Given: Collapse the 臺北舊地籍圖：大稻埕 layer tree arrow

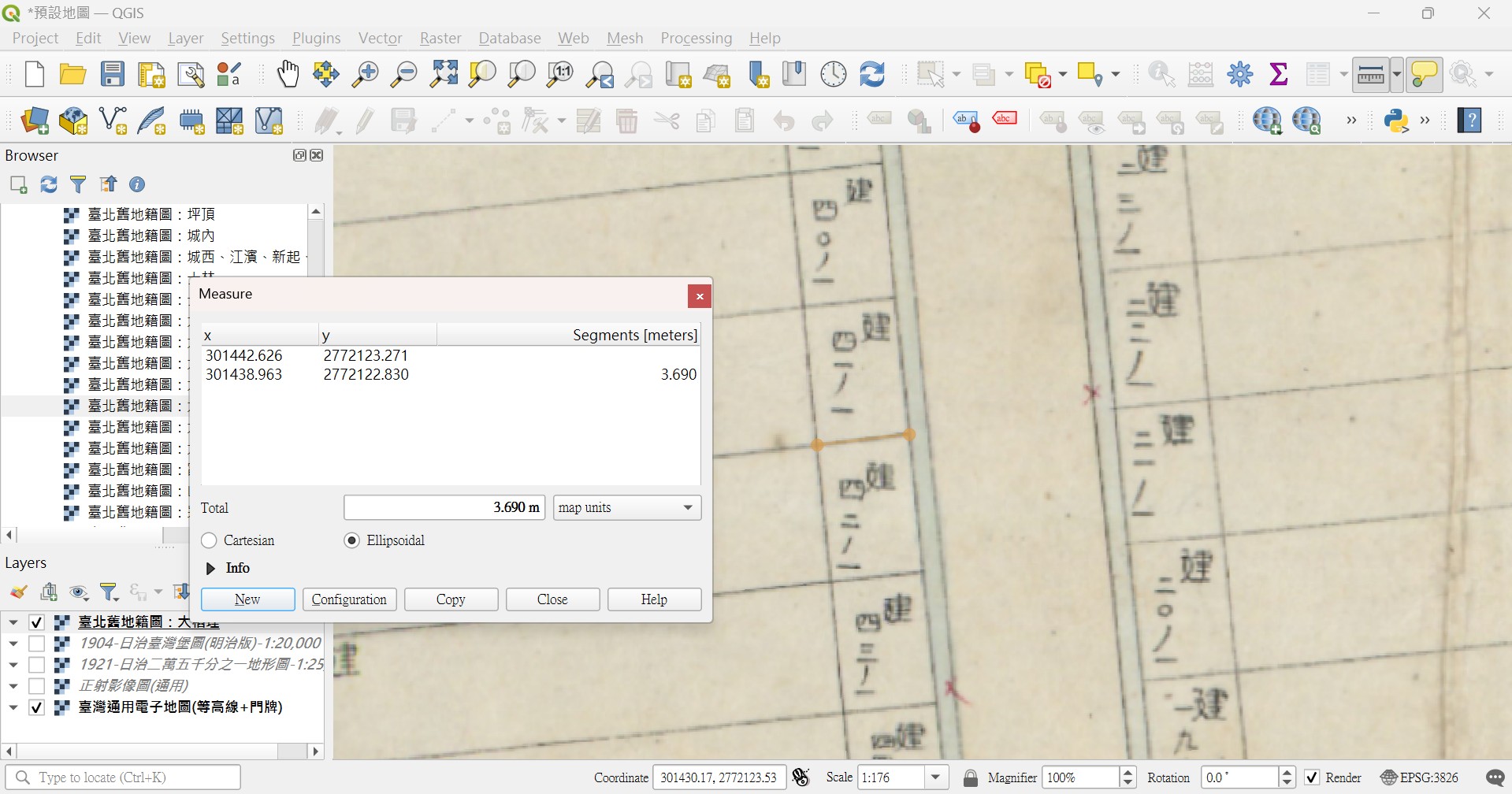Looking at the screenshot, I should (x=13, y=622).
